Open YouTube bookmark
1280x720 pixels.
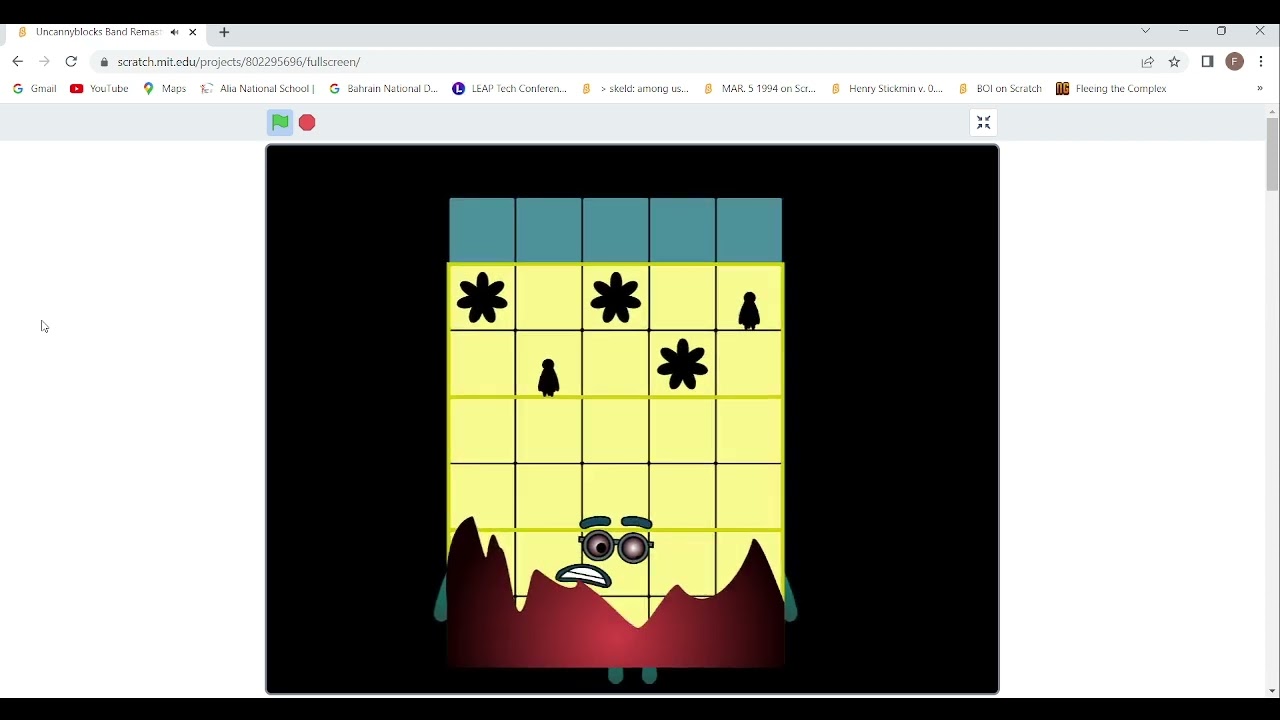coord(100,88)
